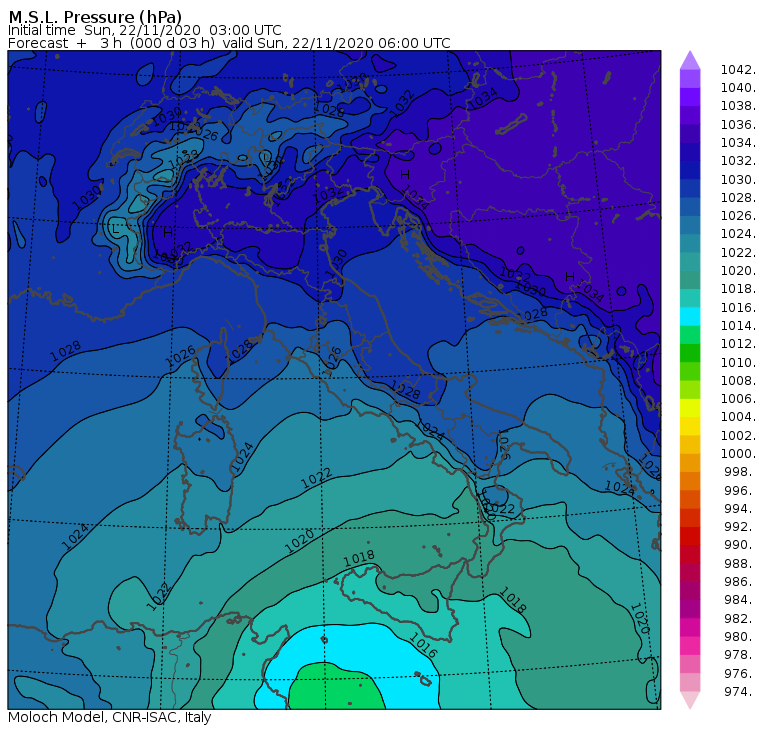Click color scale label "1004."
This screenshot has width=760, height=731.
[738, 417]
